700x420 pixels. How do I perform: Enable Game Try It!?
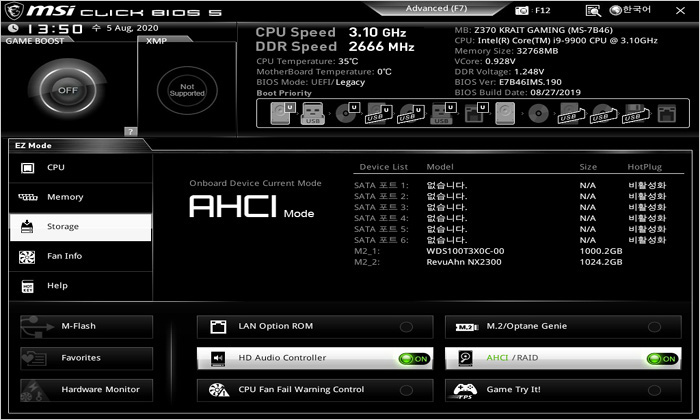[x=563, y=390]
